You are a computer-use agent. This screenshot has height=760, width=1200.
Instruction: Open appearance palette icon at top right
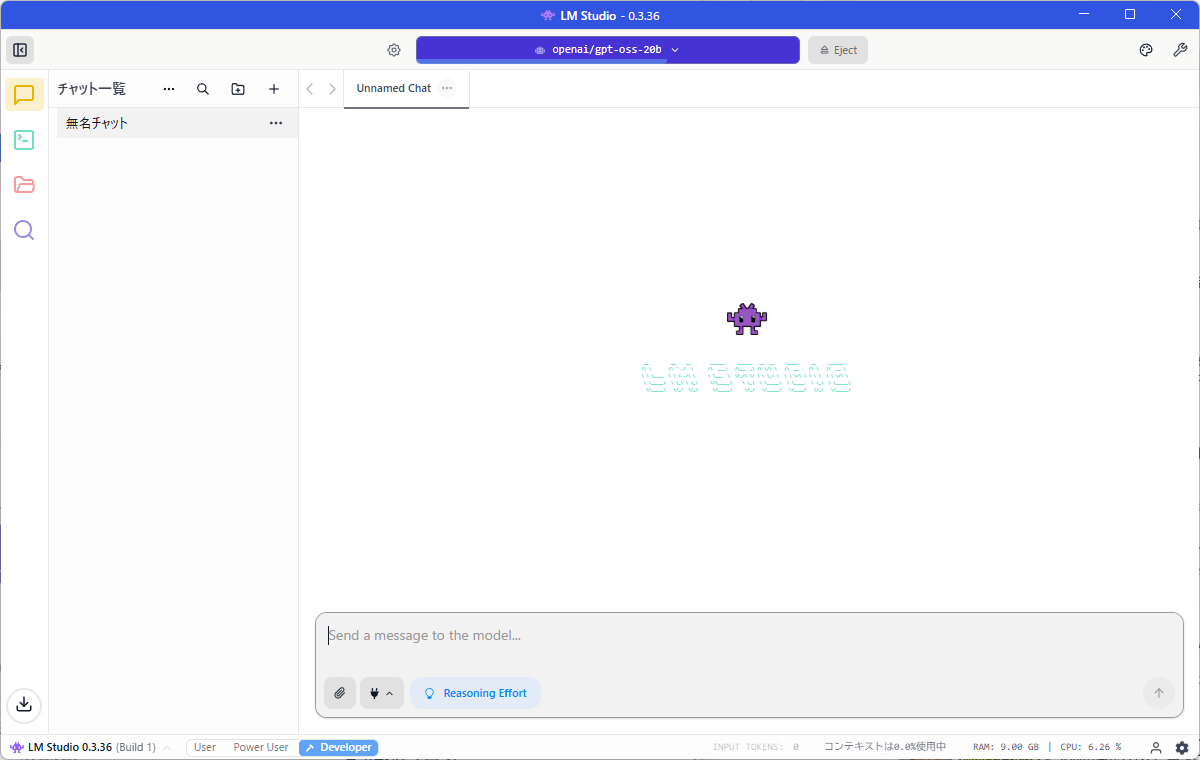point(1146,50)
